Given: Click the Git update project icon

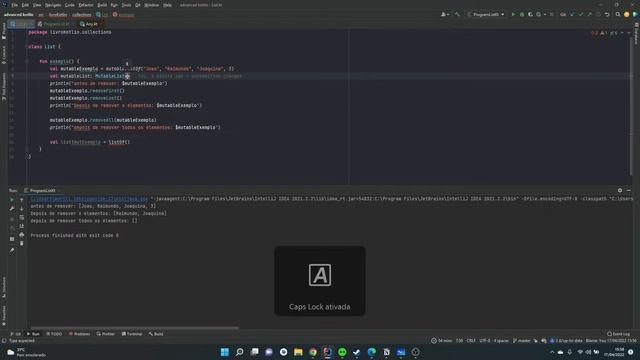Looking at the screenshot, I should coord(572,14).
